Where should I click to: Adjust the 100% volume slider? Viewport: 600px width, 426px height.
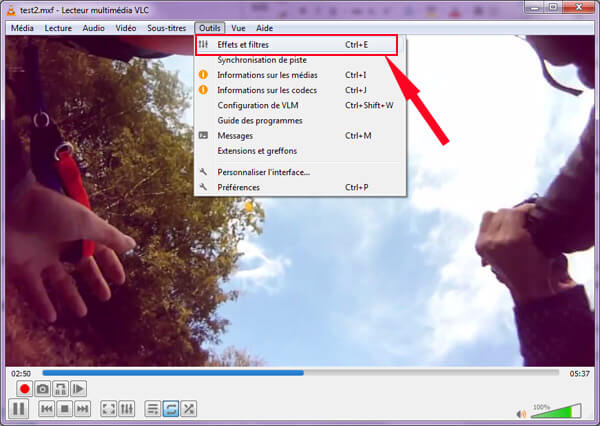pyautogui.click(x=556, y=411)
